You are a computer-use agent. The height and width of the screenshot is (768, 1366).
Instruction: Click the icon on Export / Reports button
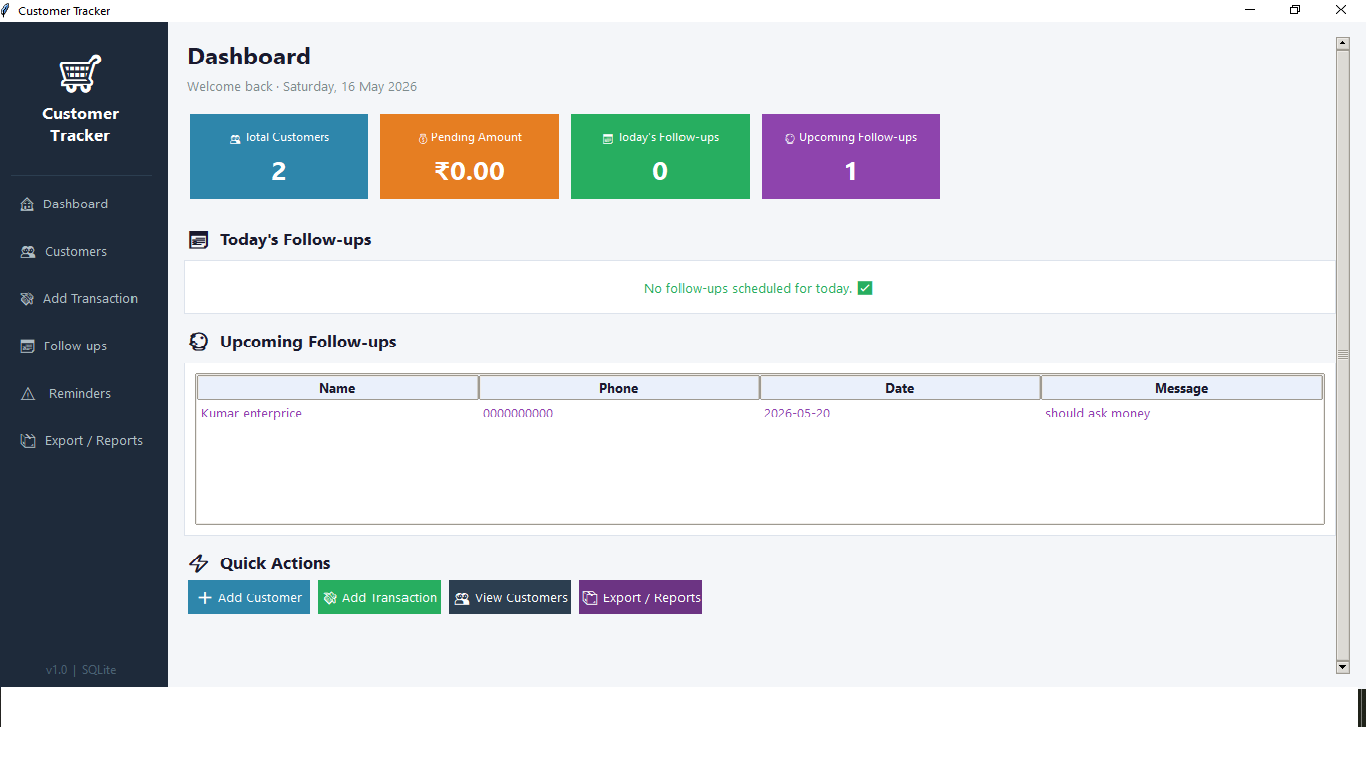click(590, 598)
